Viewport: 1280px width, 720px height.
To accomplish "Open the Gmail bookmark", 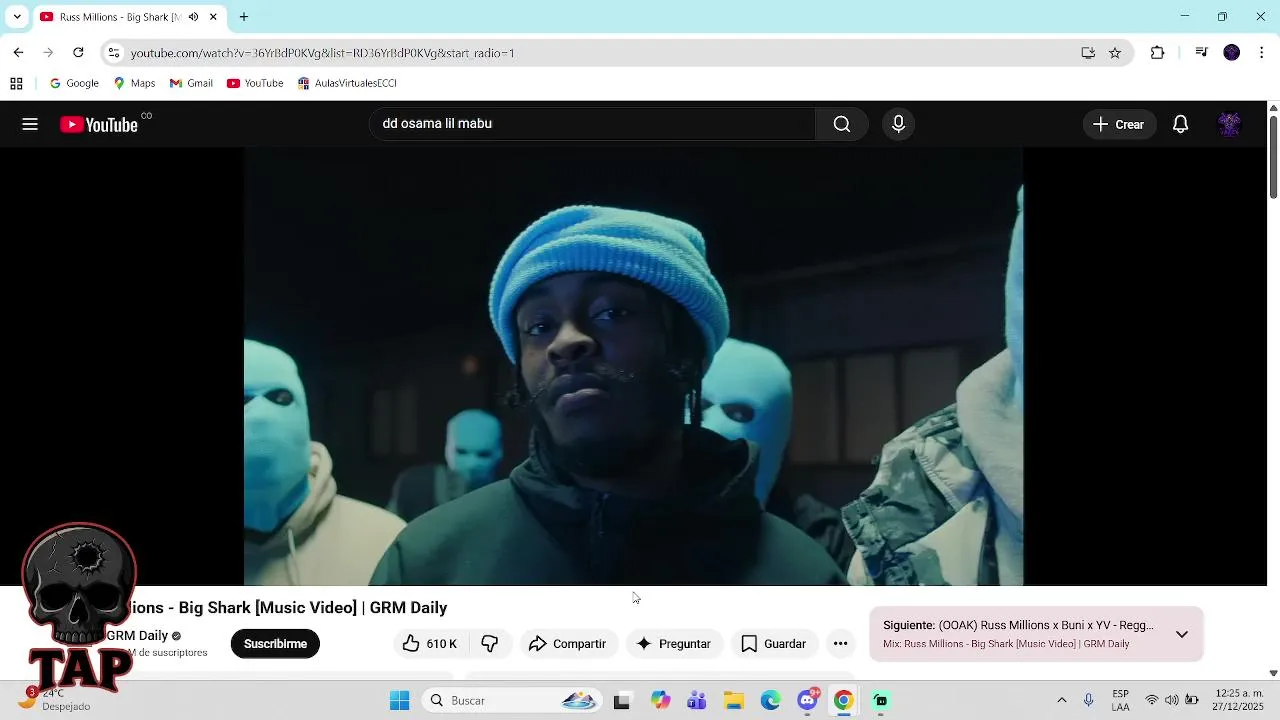I will coord(191,83).
